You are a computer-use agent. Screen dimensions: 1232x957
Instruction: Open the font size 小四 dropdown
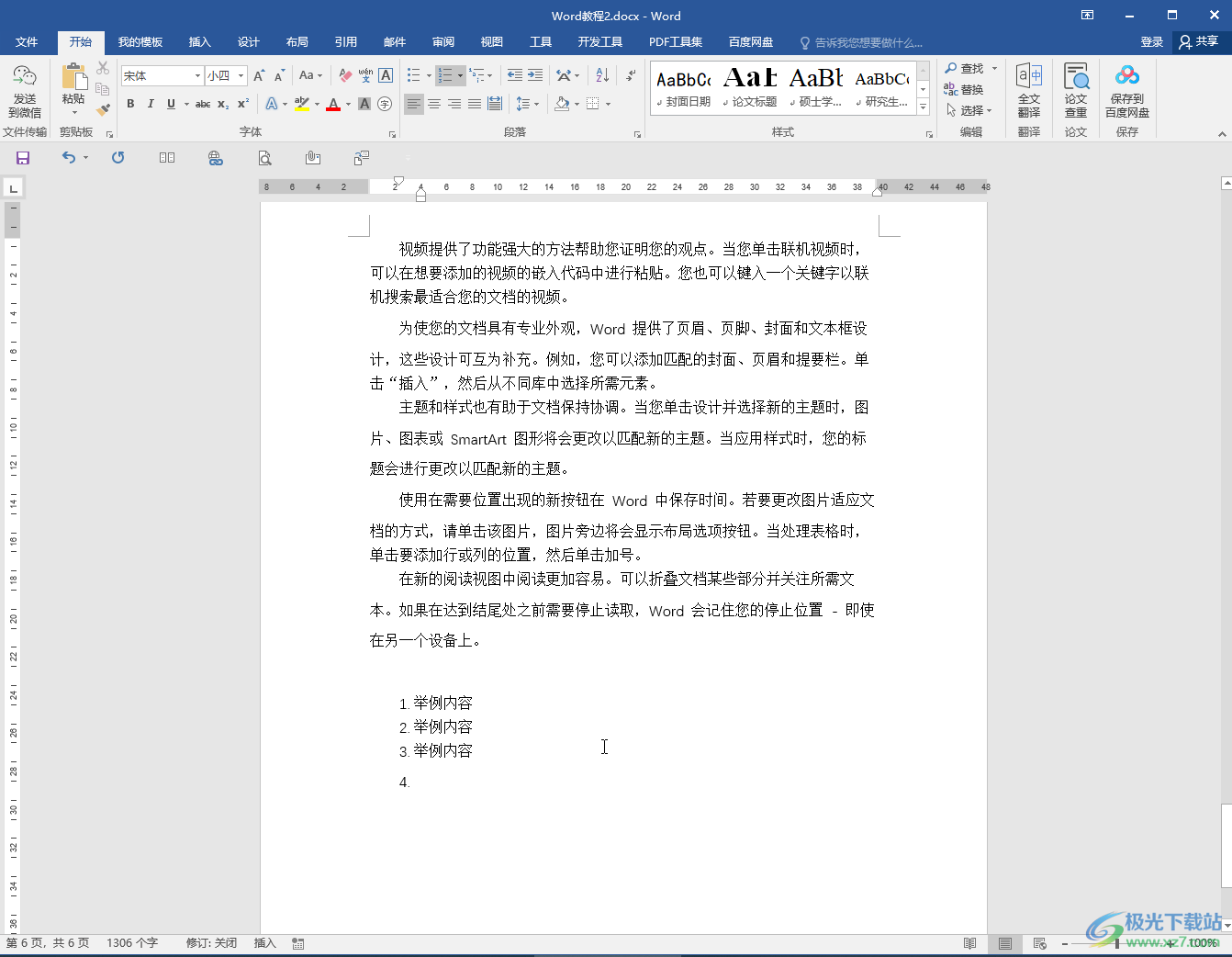tap(241, 76)
